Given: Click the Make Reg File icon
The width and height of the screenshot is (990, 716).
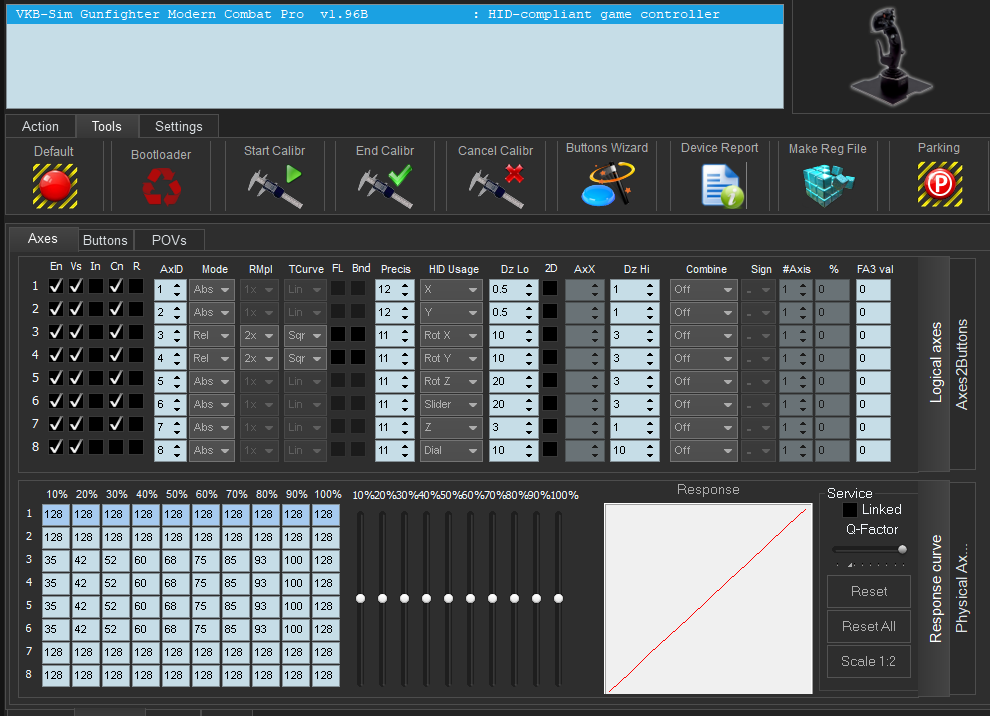Looking at the screenshot, I should [x=828, y=184].
